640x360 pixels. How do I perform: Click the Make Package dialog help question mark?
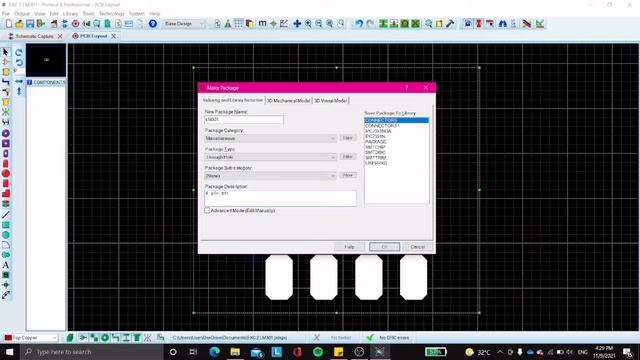coord(407,88)
